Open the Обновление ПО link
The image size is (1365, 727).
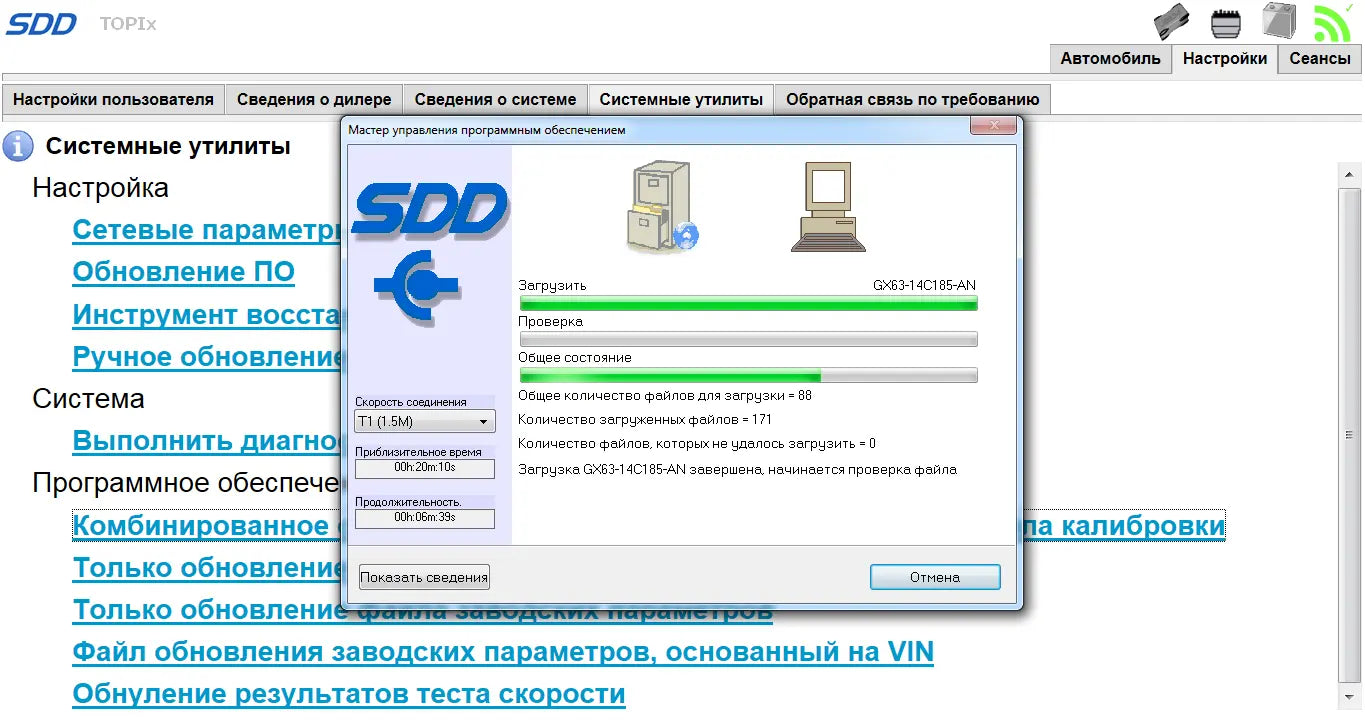[183, 272]
